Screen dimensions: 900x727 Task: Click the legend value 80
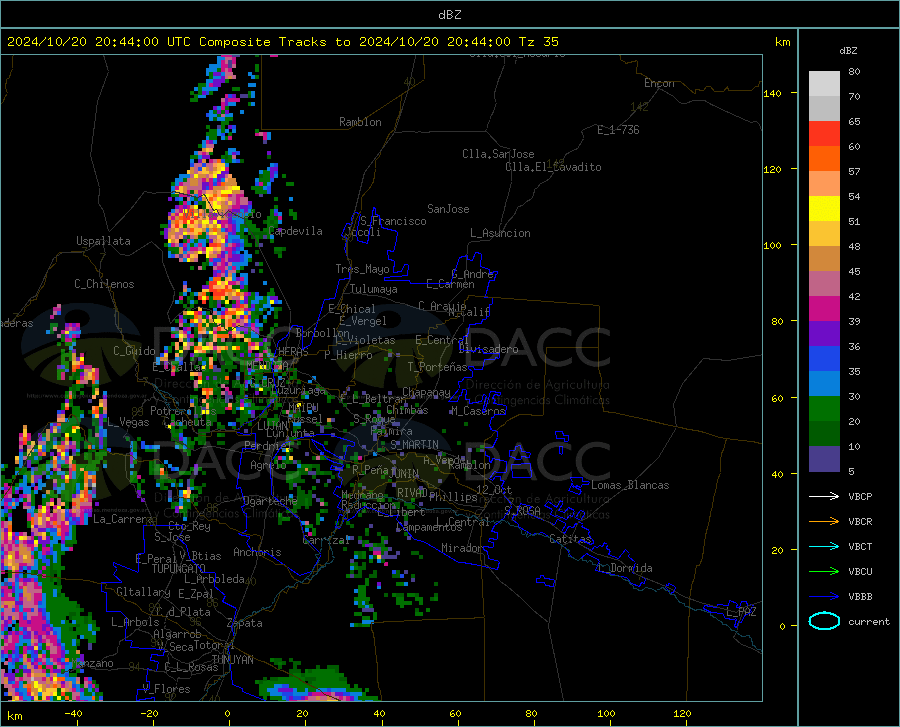[854, 72]
